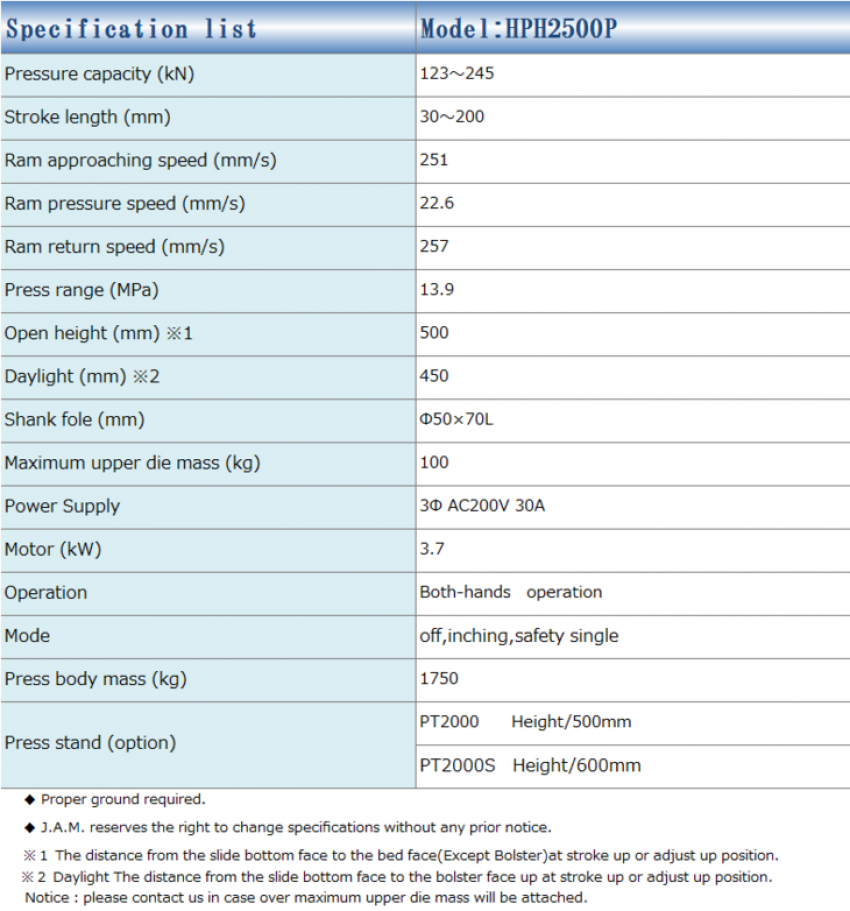Select the Ram return speed label
The image size is (850, 911).
pos(114,246)
